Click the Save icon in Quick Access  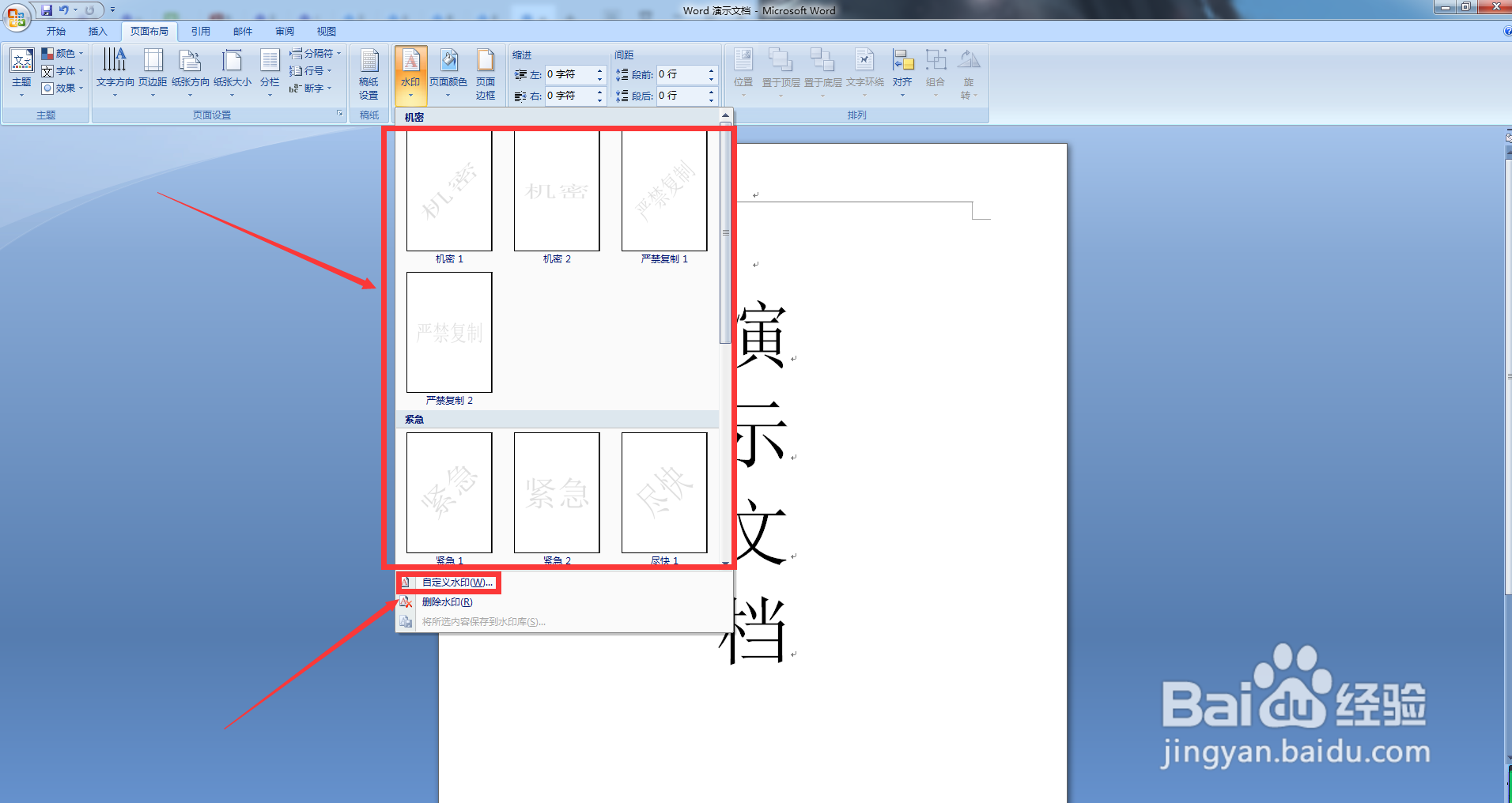tap(47, 10)
